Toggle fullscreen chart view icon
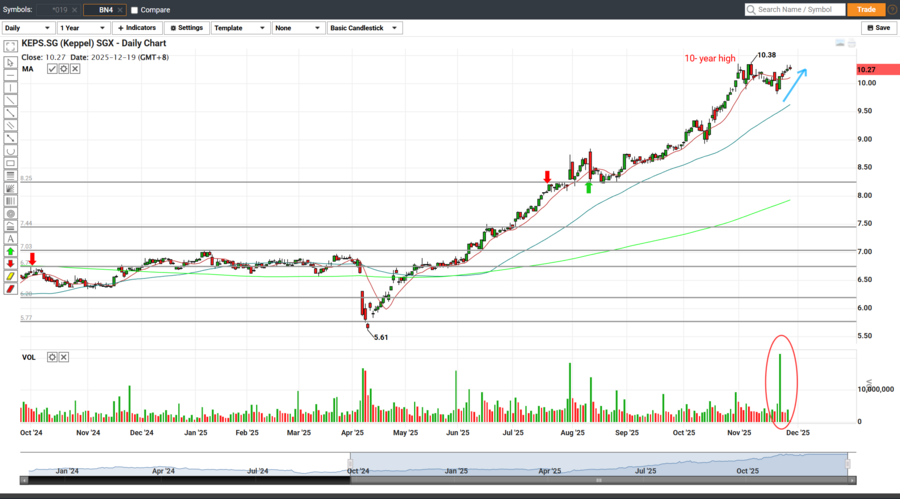Viewport: 900px width, 499px height. [x=10, y=46]
